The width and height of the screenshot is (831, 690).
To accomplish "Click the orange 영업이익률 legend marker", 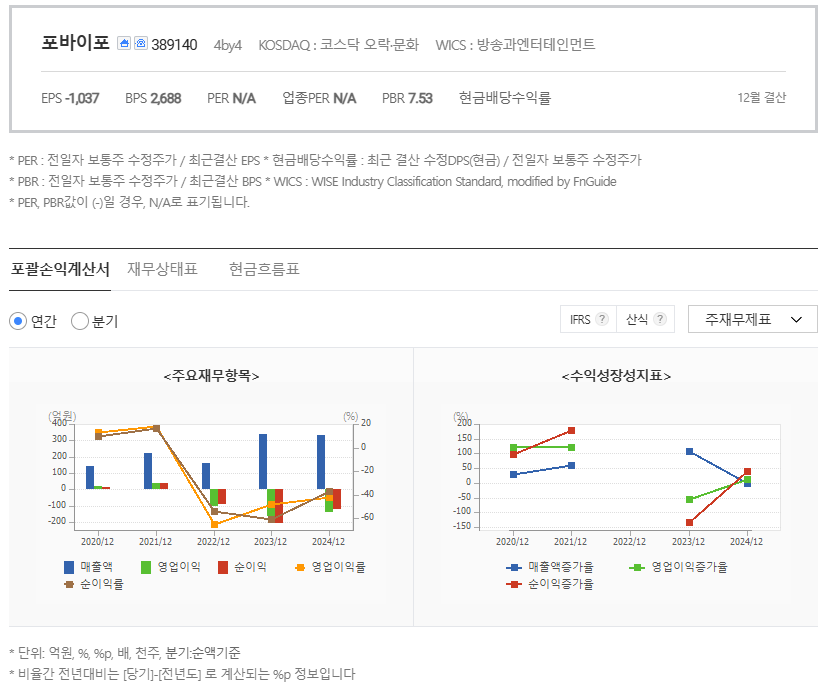I will (299, 567).
